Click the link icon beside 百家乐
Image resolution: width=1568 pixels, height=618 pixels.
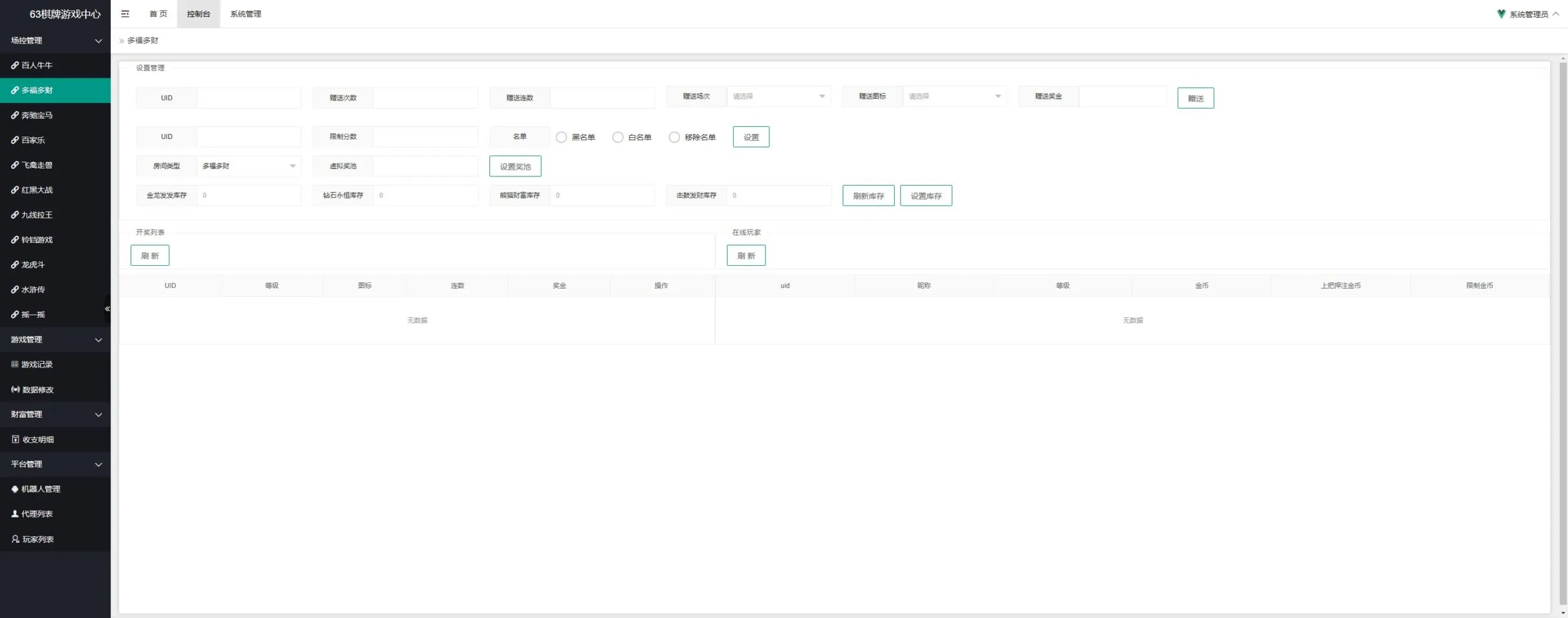15,140
